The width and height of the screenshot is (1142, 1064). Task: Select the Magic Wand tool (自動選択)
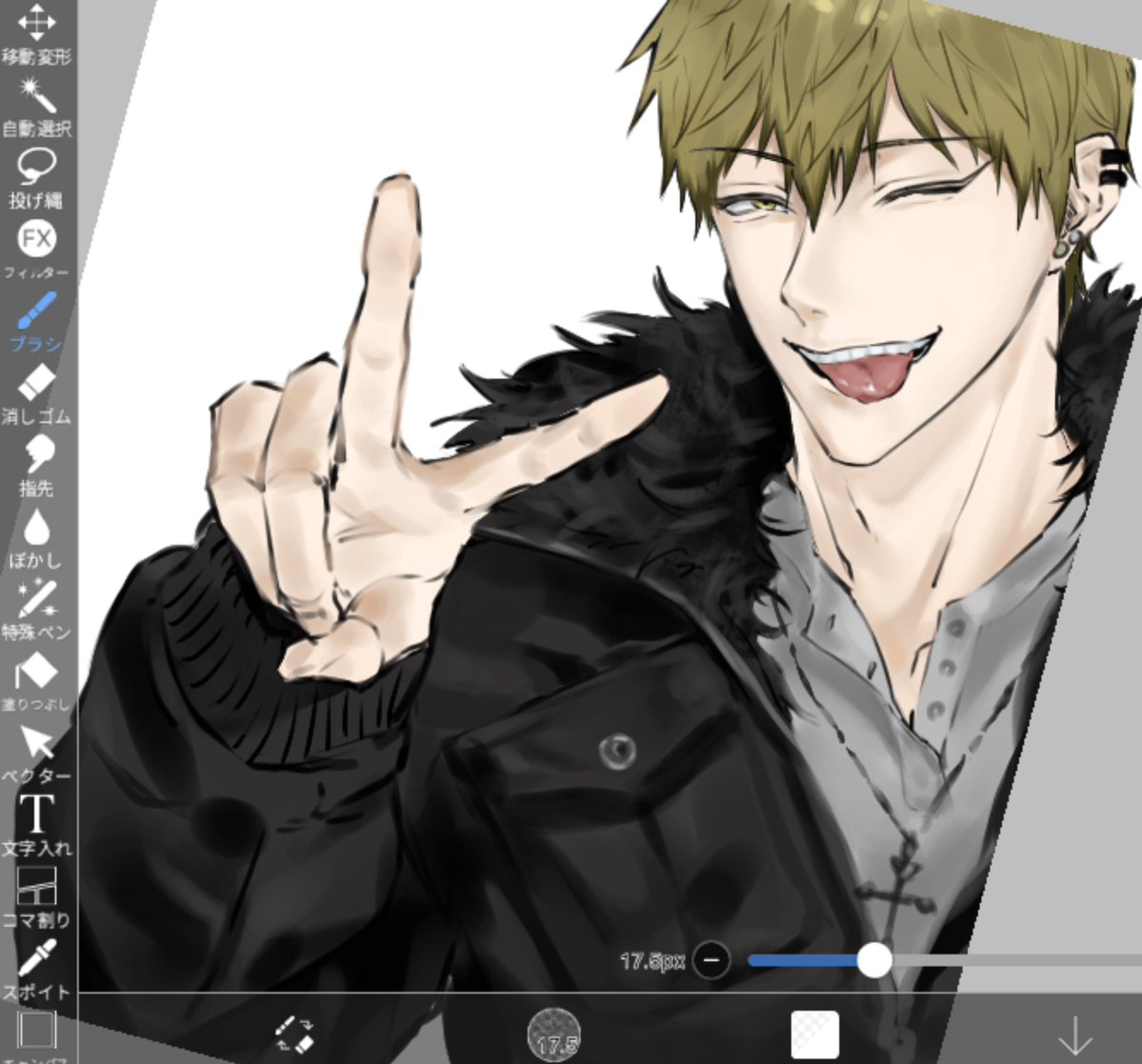tap(36, 107)
